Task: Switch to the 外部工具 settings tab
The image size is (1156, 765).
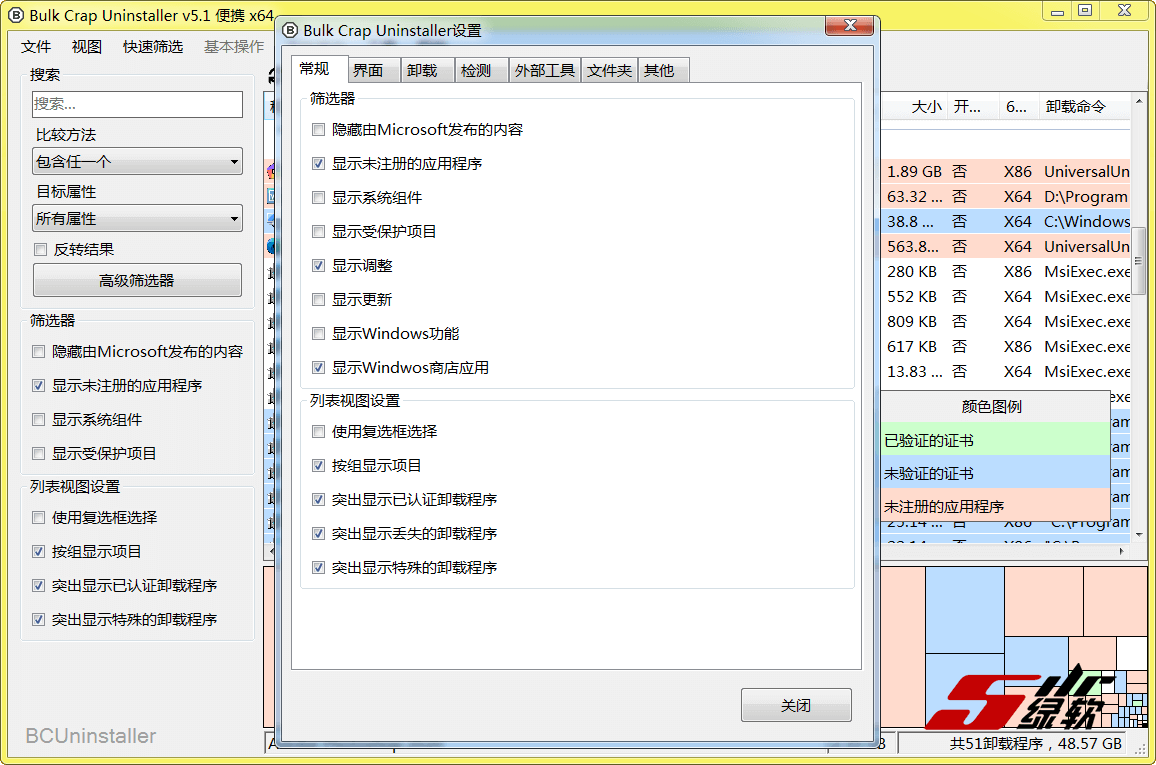Action: 544,70
